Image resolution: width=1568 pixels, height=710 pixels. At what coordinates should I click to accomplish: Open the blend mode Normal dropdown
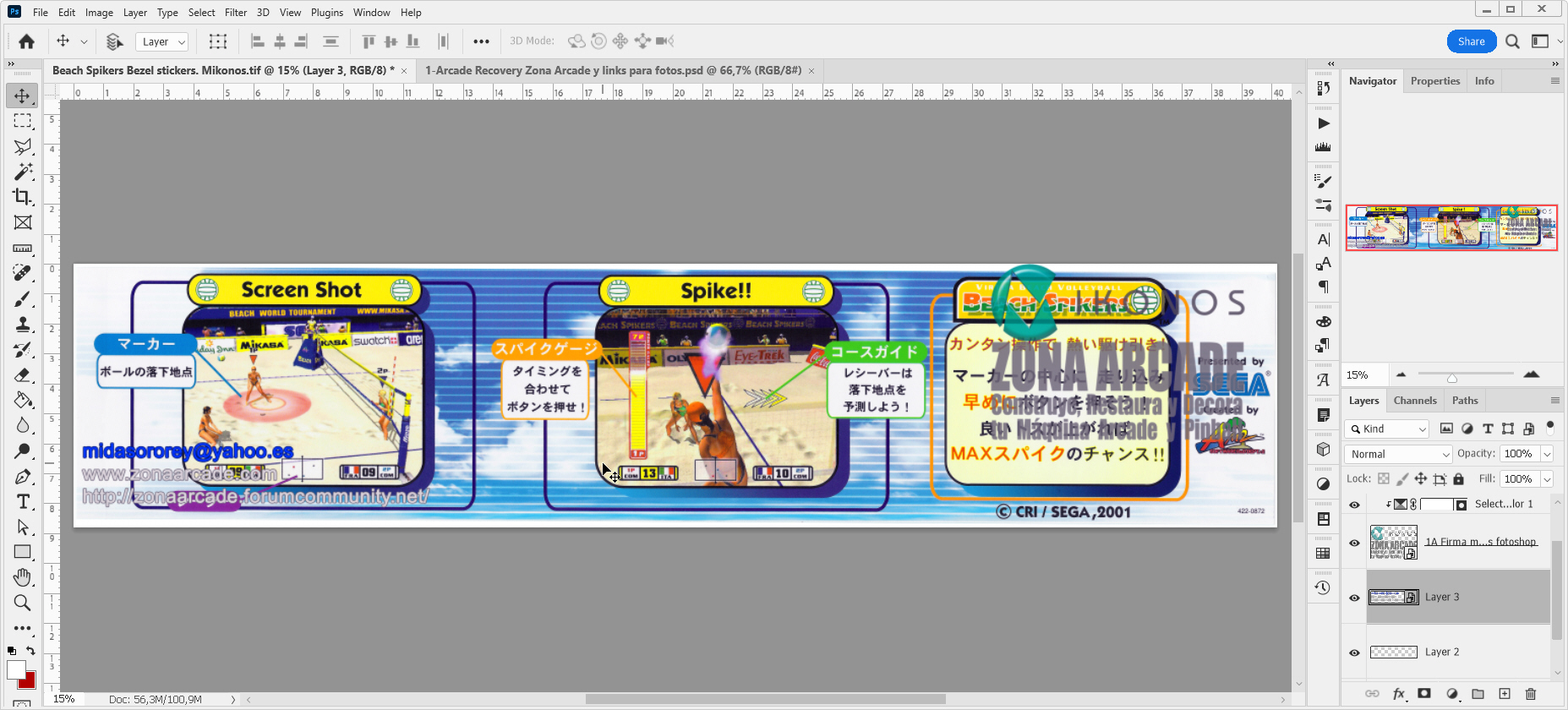(x=1398, y=454)
